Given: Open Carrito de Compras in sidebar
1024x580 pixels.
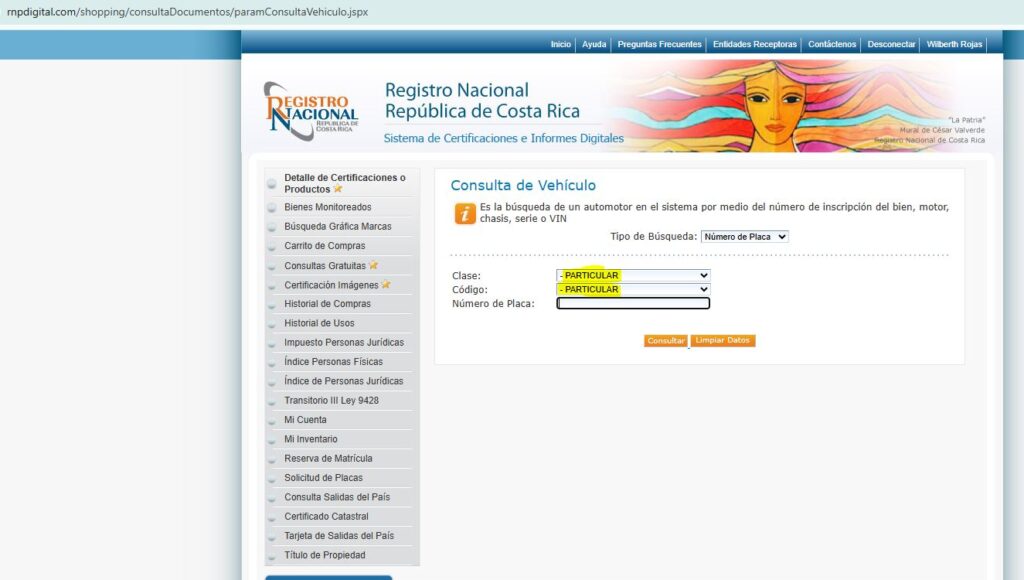Looking at the screenshot, I should [x=324, y=246].
